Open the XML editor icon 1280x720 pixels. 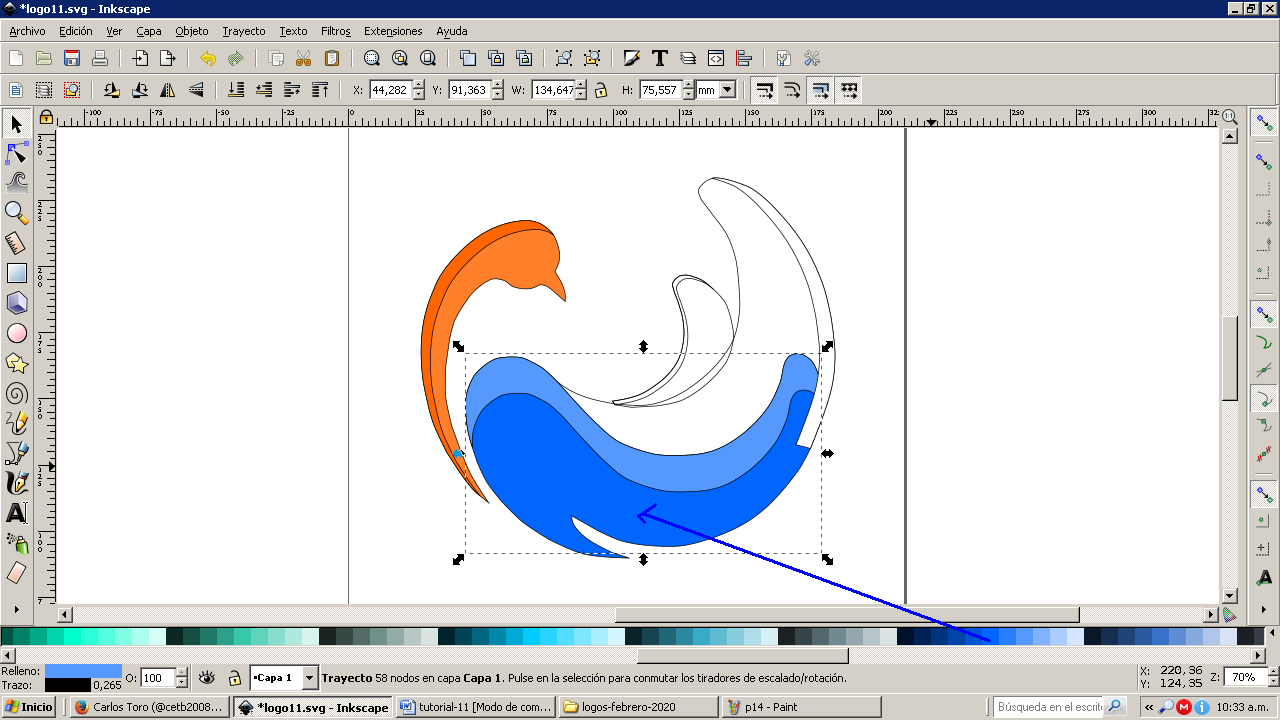716,58
